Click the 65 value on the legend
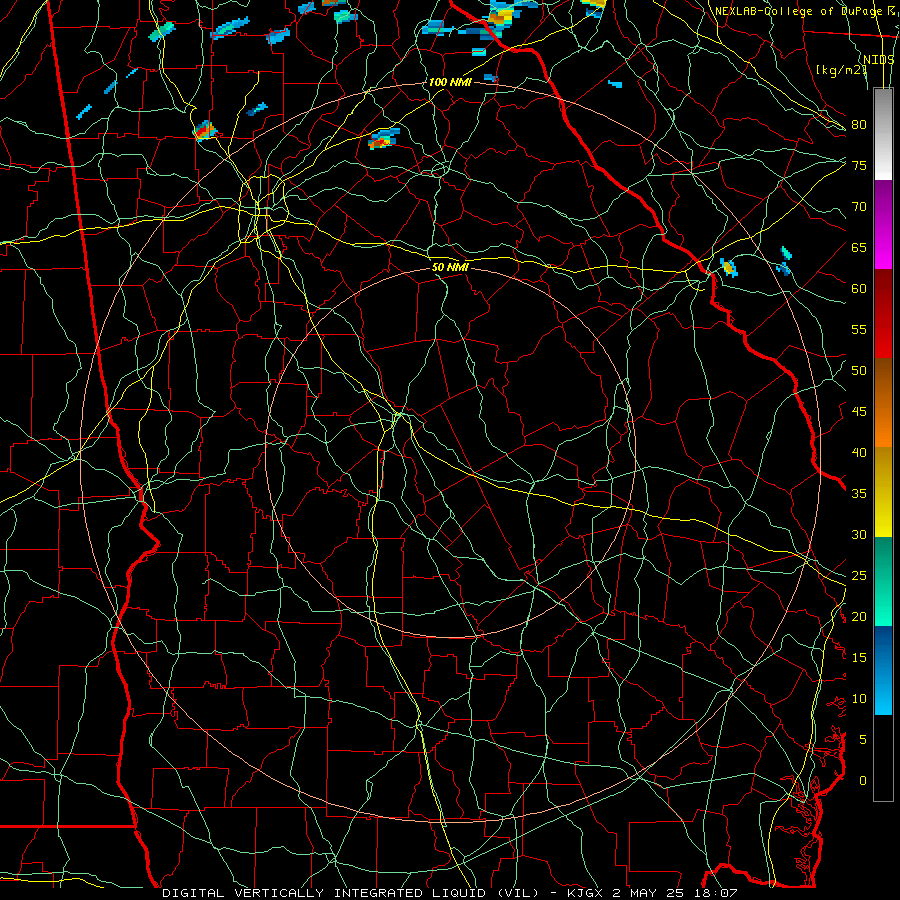This screenshot has height=900, width=900. [859, 247]
